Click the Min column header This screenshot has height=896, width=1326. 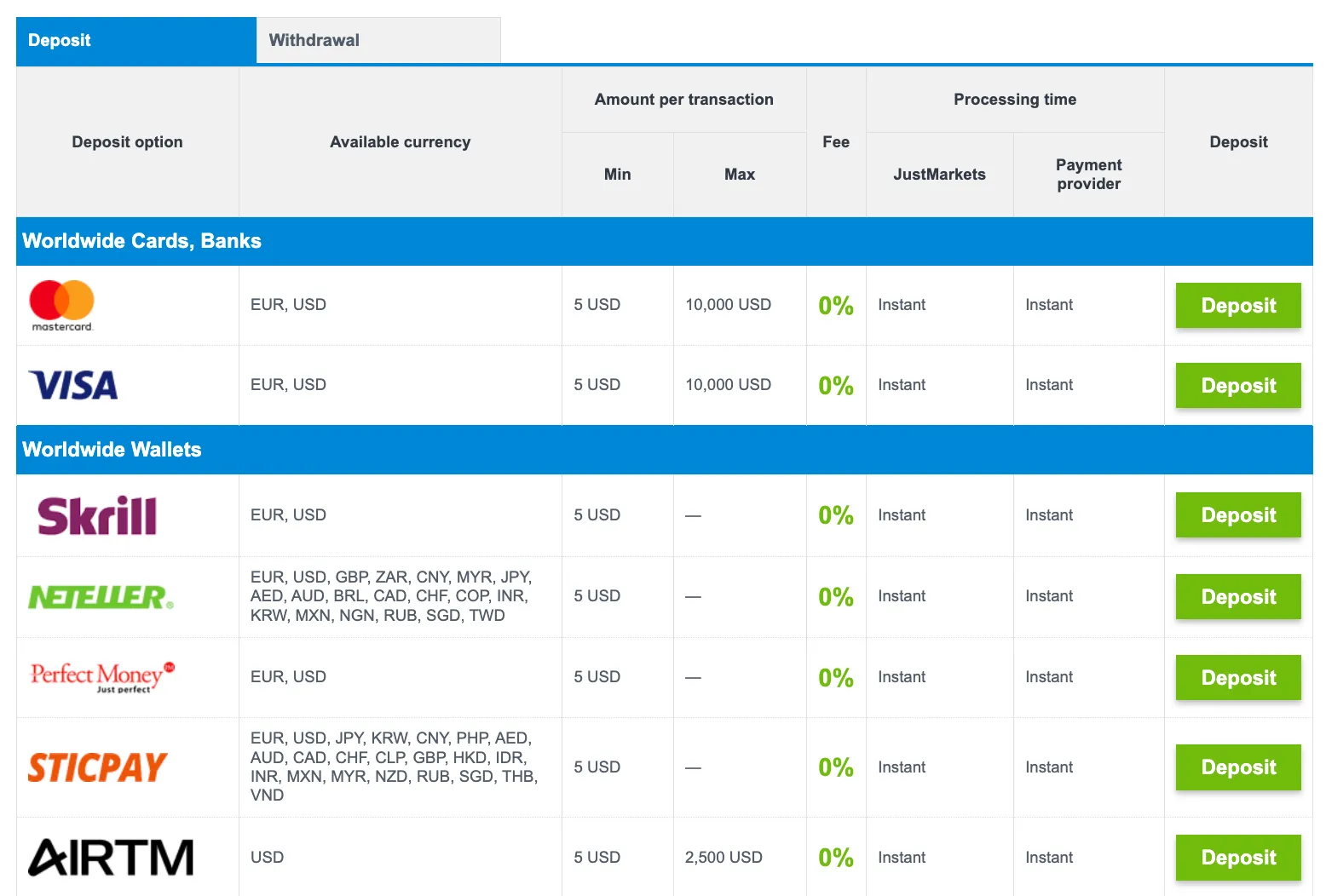(x=618, y=175)
